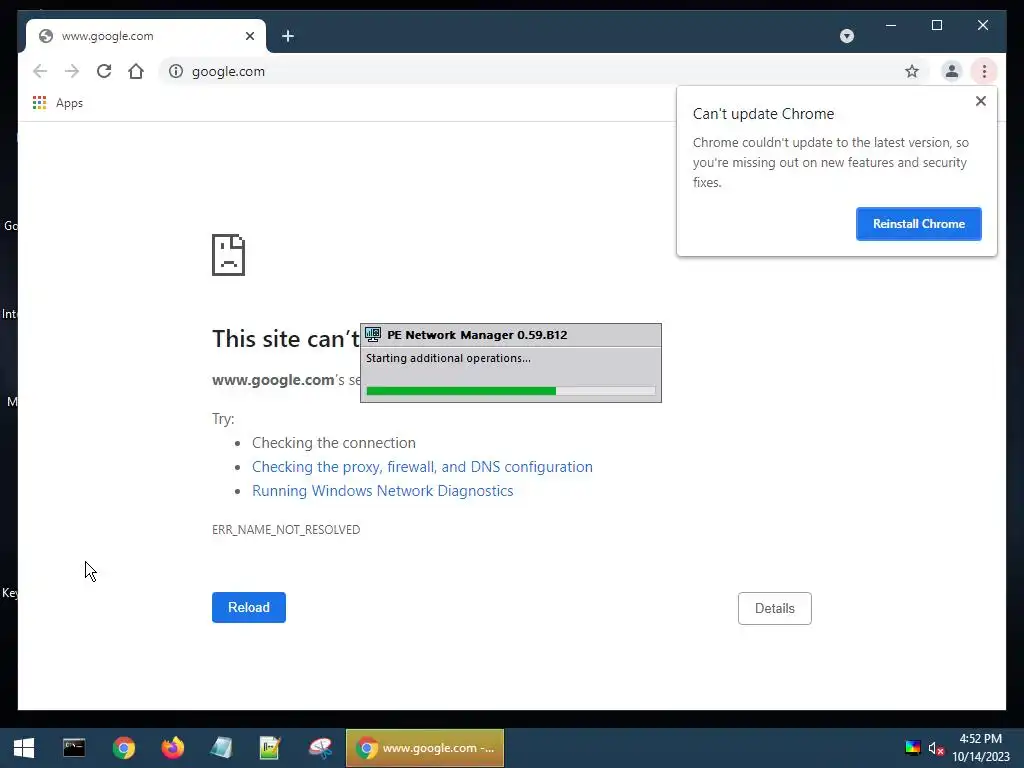Open the Chrome profile avatar
This screenshot has height=768, width=1024.
click(x=952, y=71)
